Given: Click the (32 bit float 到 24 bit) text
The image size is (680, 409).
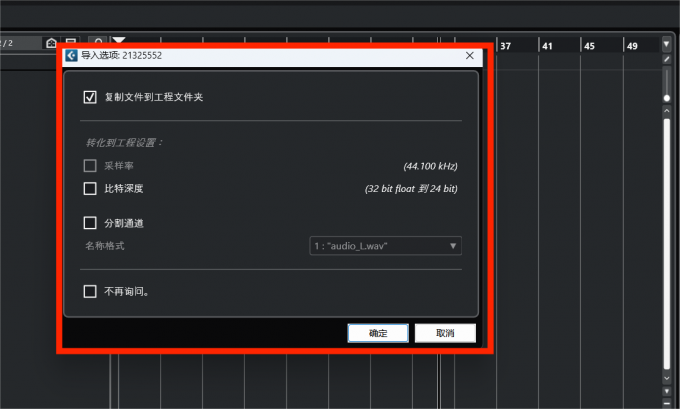Looking at the screenshot, I should pos(411,189).
